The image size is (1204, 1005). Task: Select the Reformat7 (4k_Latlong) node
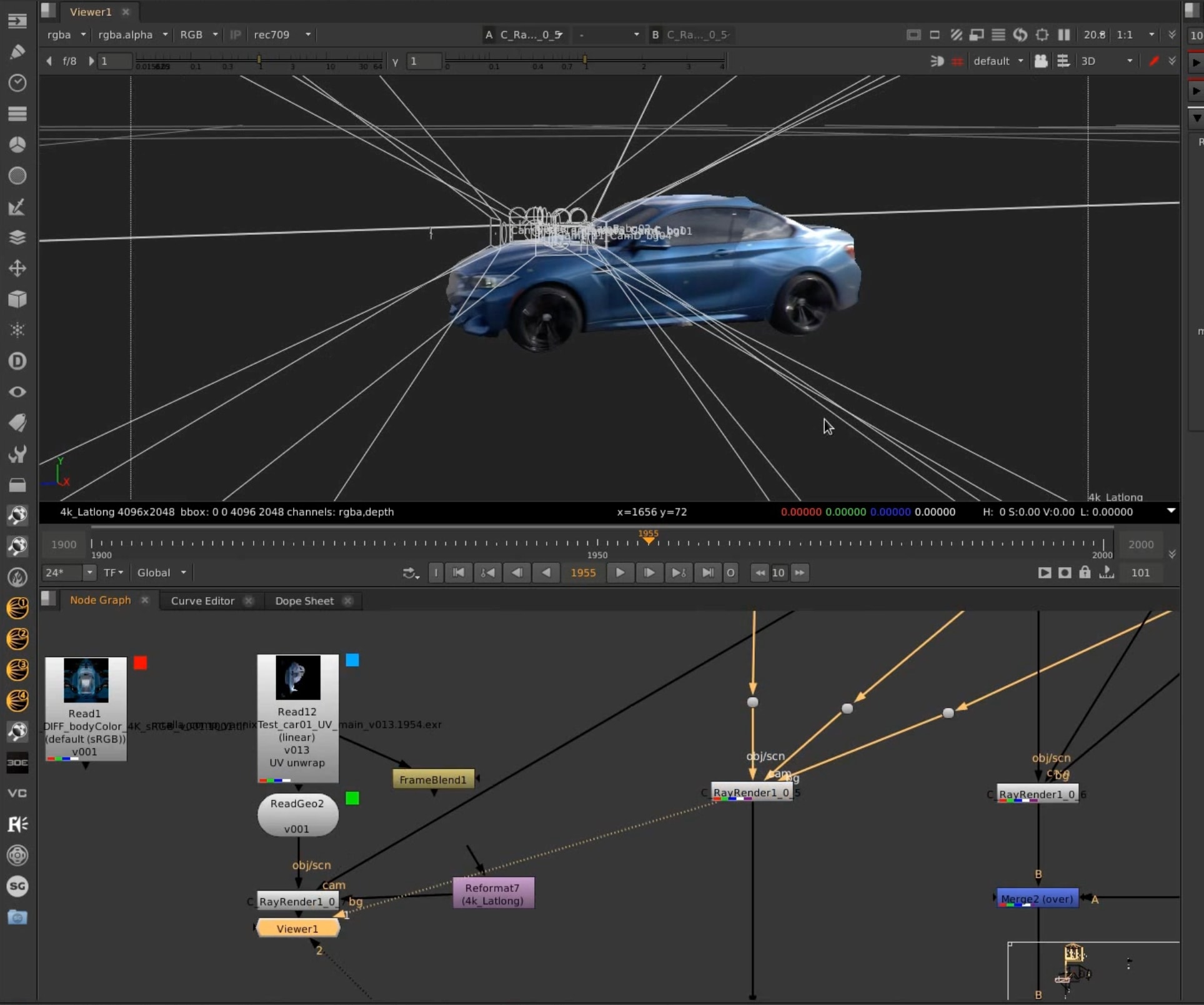(x=492, y=894)
